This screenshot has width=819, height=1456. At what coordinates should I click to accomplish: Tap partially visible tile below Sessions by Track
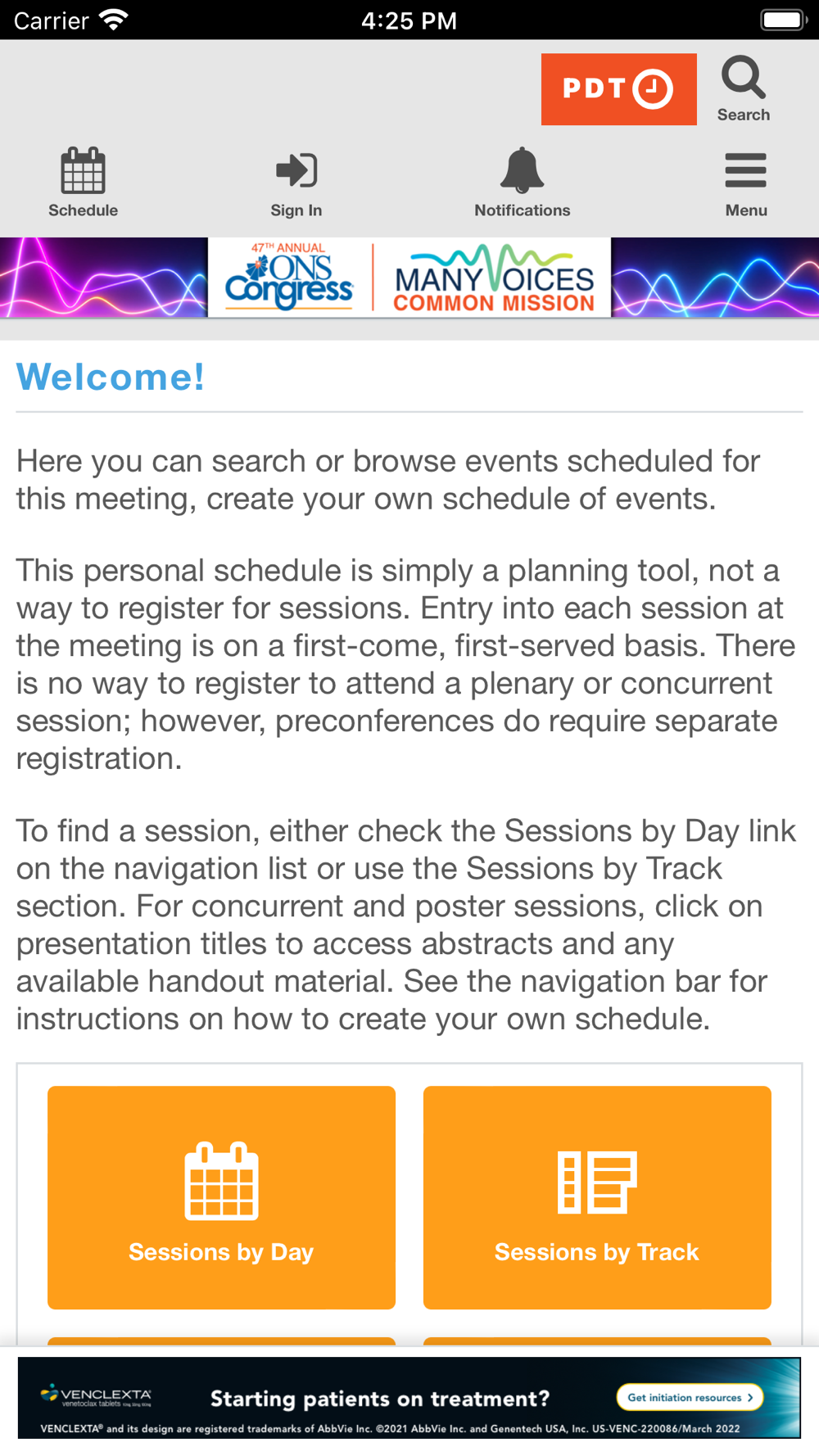tap(597, 1341)
